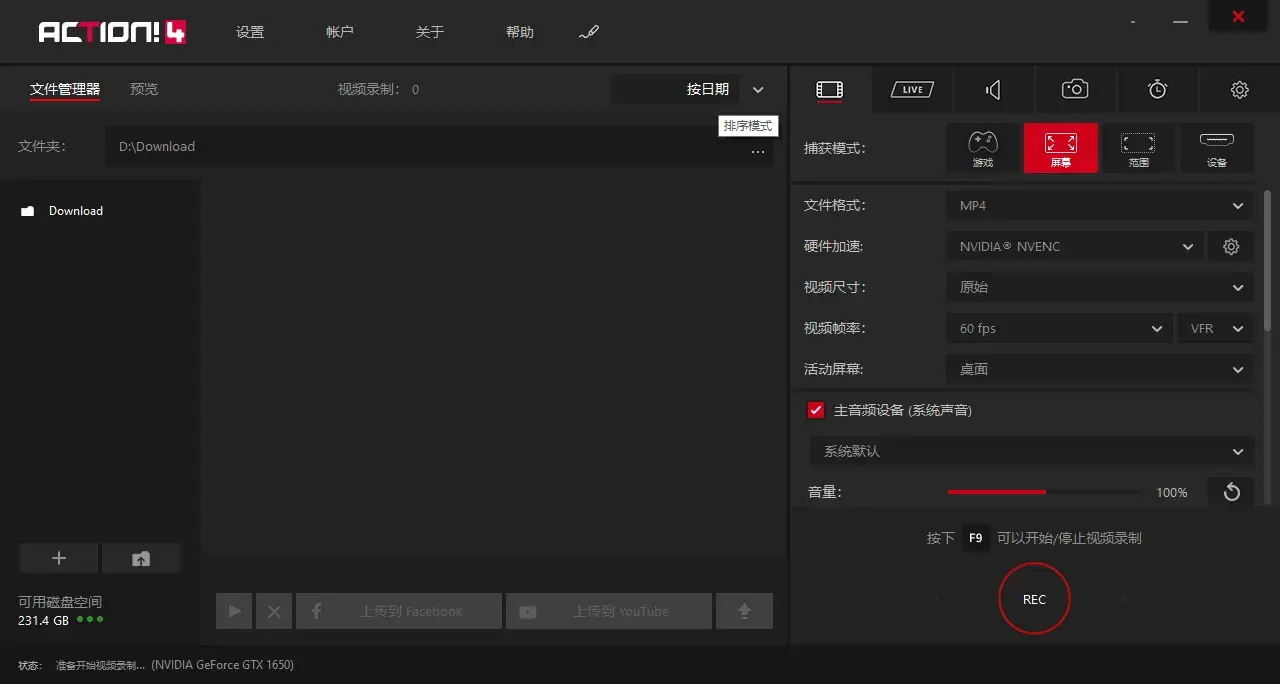The width and height of the screenshot is (1280, 684).
Task: Click the ACTION! 4 logo
Action: pyautogui.click(x=112, y=33)
